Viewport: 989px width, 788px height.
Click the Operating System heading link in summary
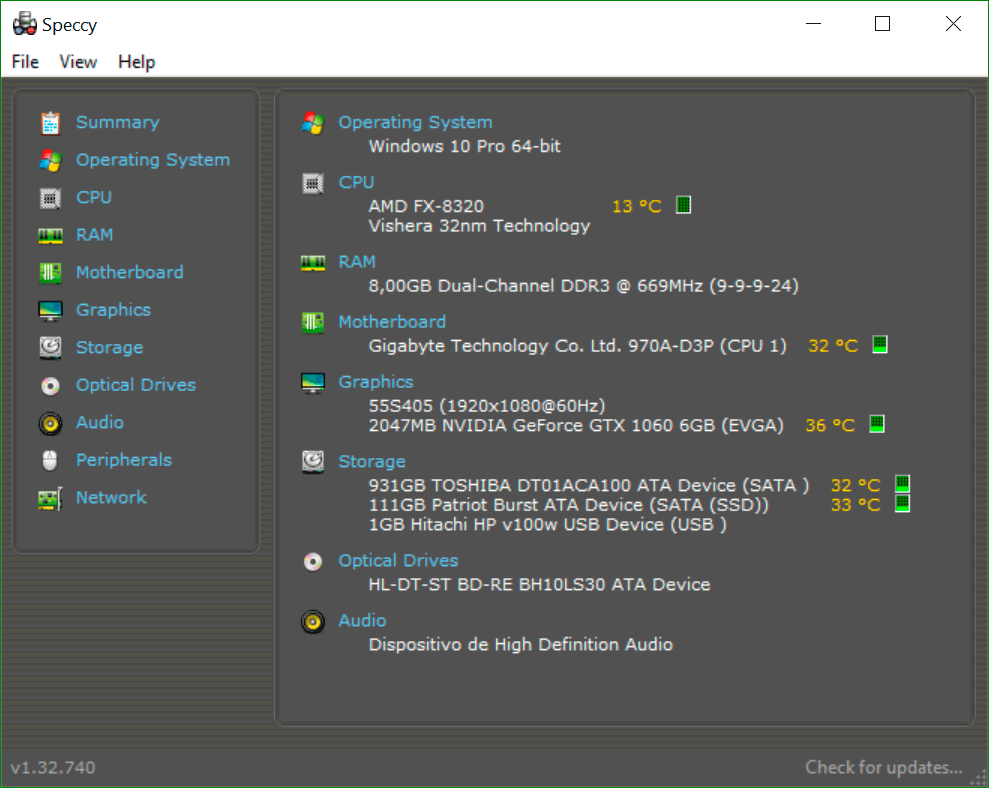coord(416,122)
